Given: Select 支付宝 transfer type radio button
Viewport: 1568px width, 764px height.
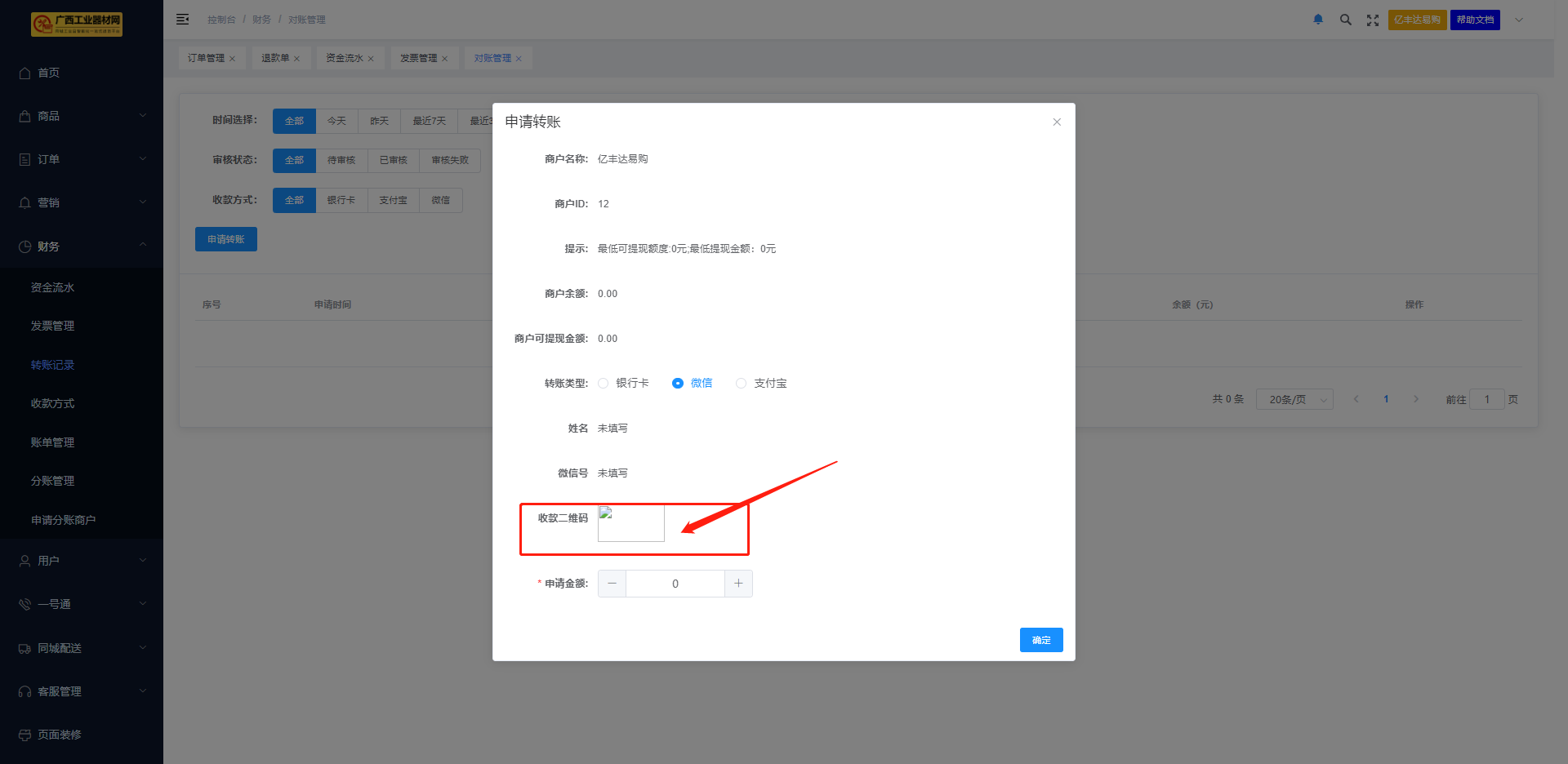Looking at the screenshot, I should click(x=742, y=384).
